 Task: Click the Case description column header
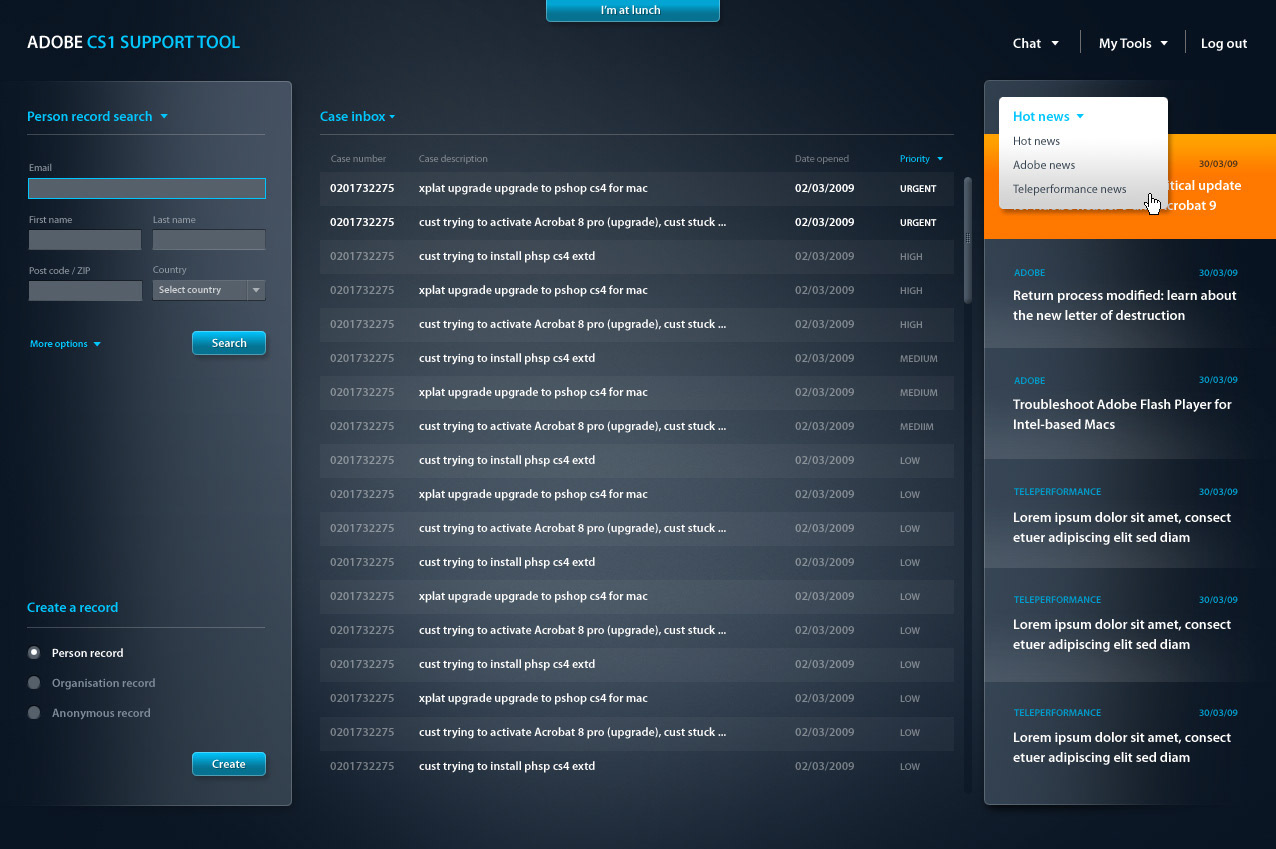453,159
